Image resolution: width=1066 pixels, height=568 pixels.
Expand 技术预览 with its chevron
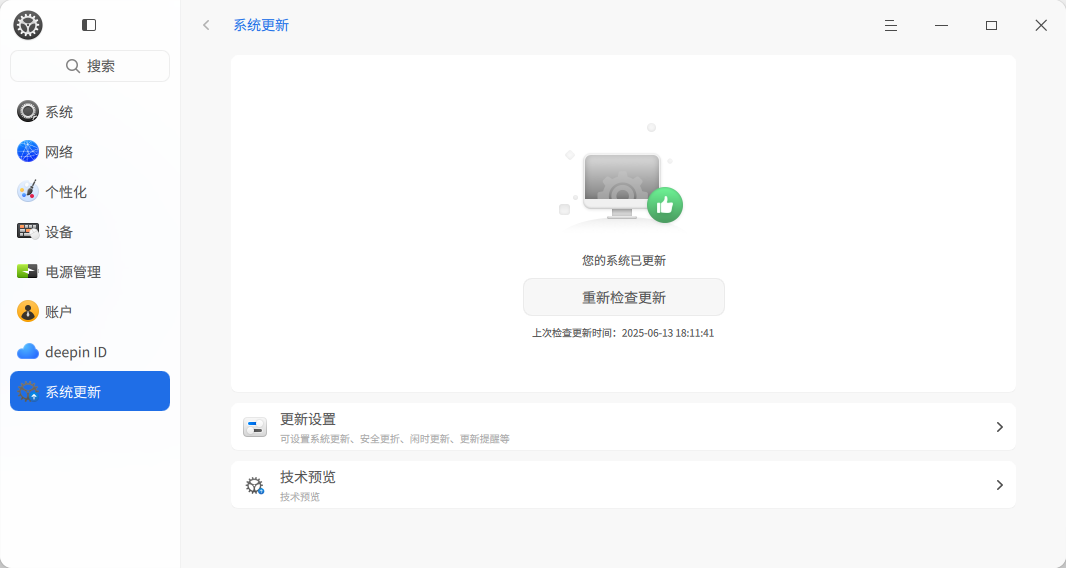point(999,485)
